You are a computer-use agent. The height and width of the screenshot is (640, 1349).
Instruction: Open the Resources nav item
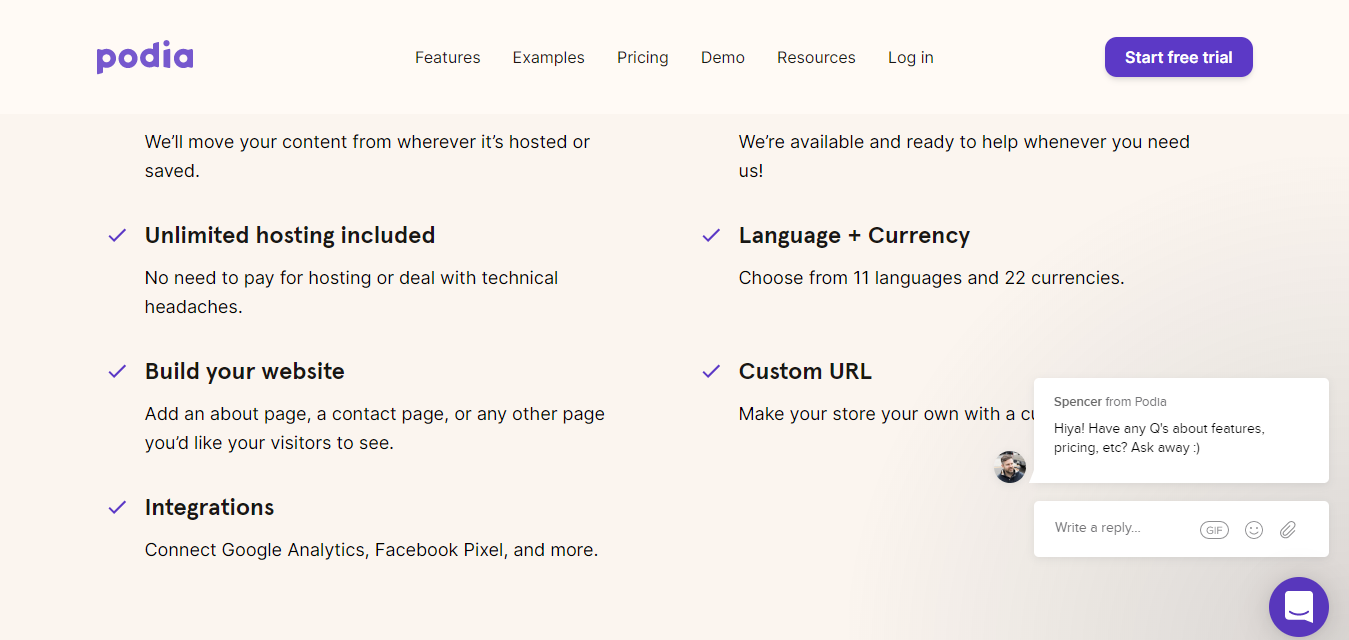point(816,58)
